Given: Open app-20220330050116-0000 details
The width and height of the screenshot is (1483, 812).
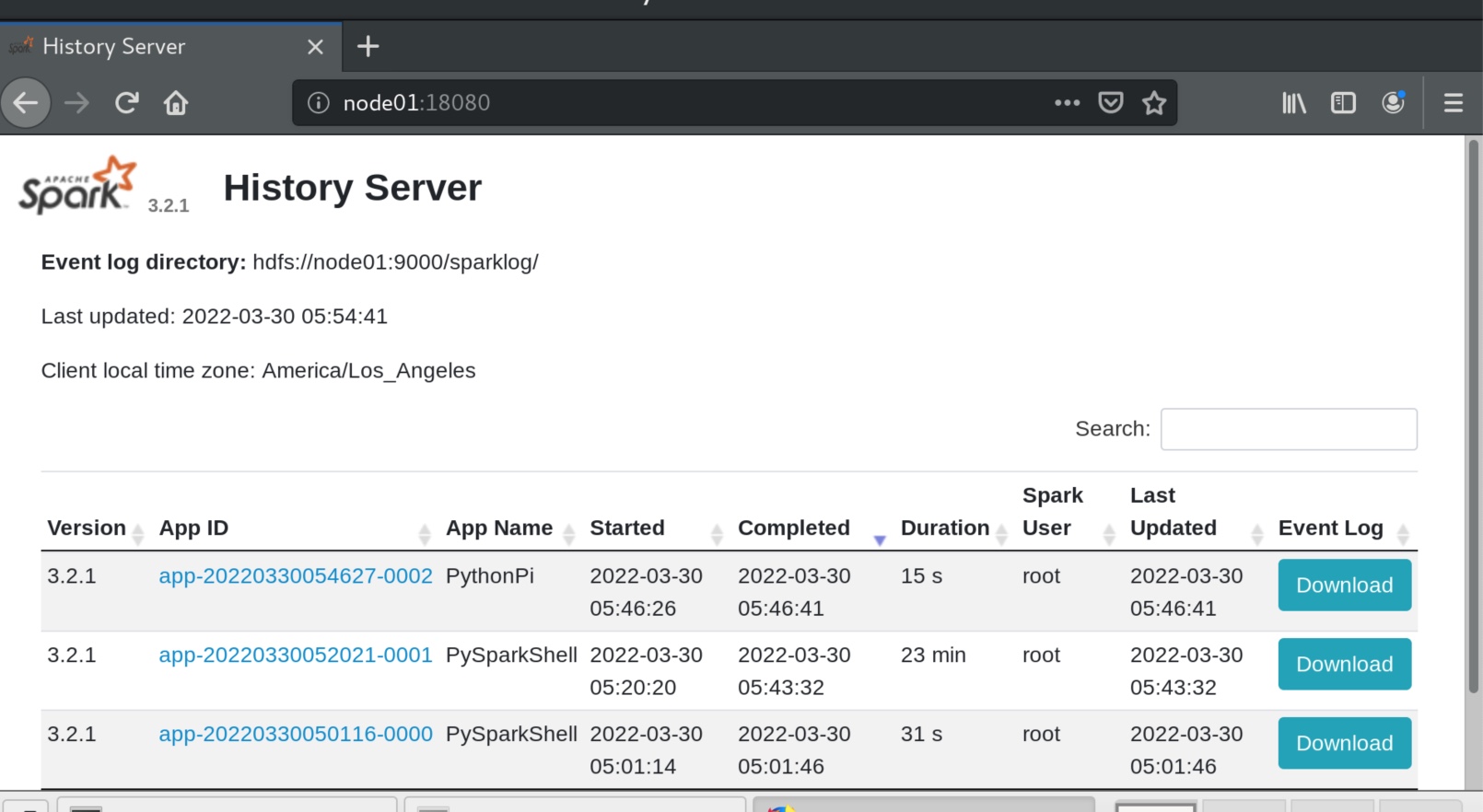Looking at the screenshot, I should (x=296, y=734).
